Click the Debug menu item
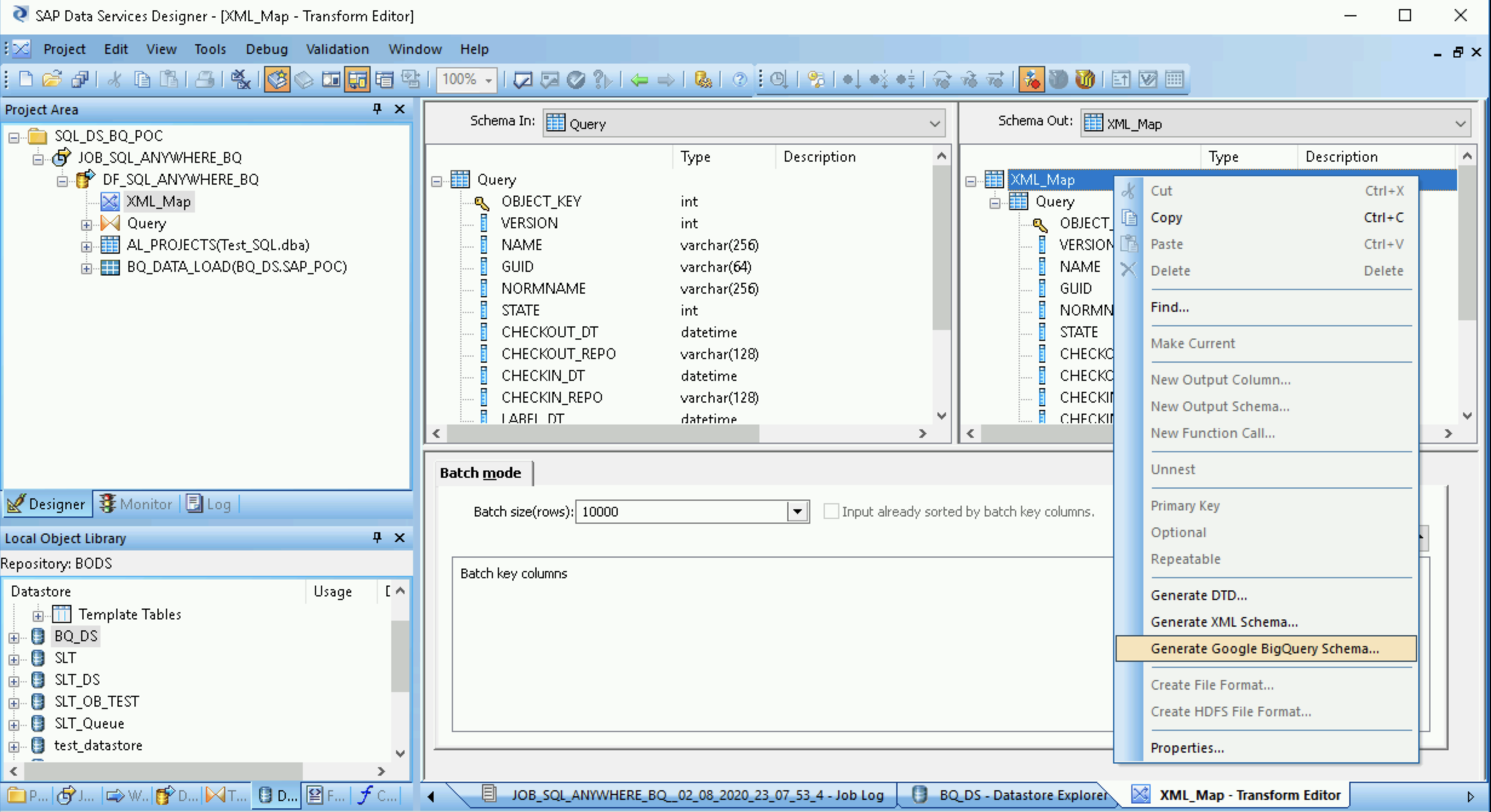This screenshot has width=1491, height=812. (x=266, y=48)
